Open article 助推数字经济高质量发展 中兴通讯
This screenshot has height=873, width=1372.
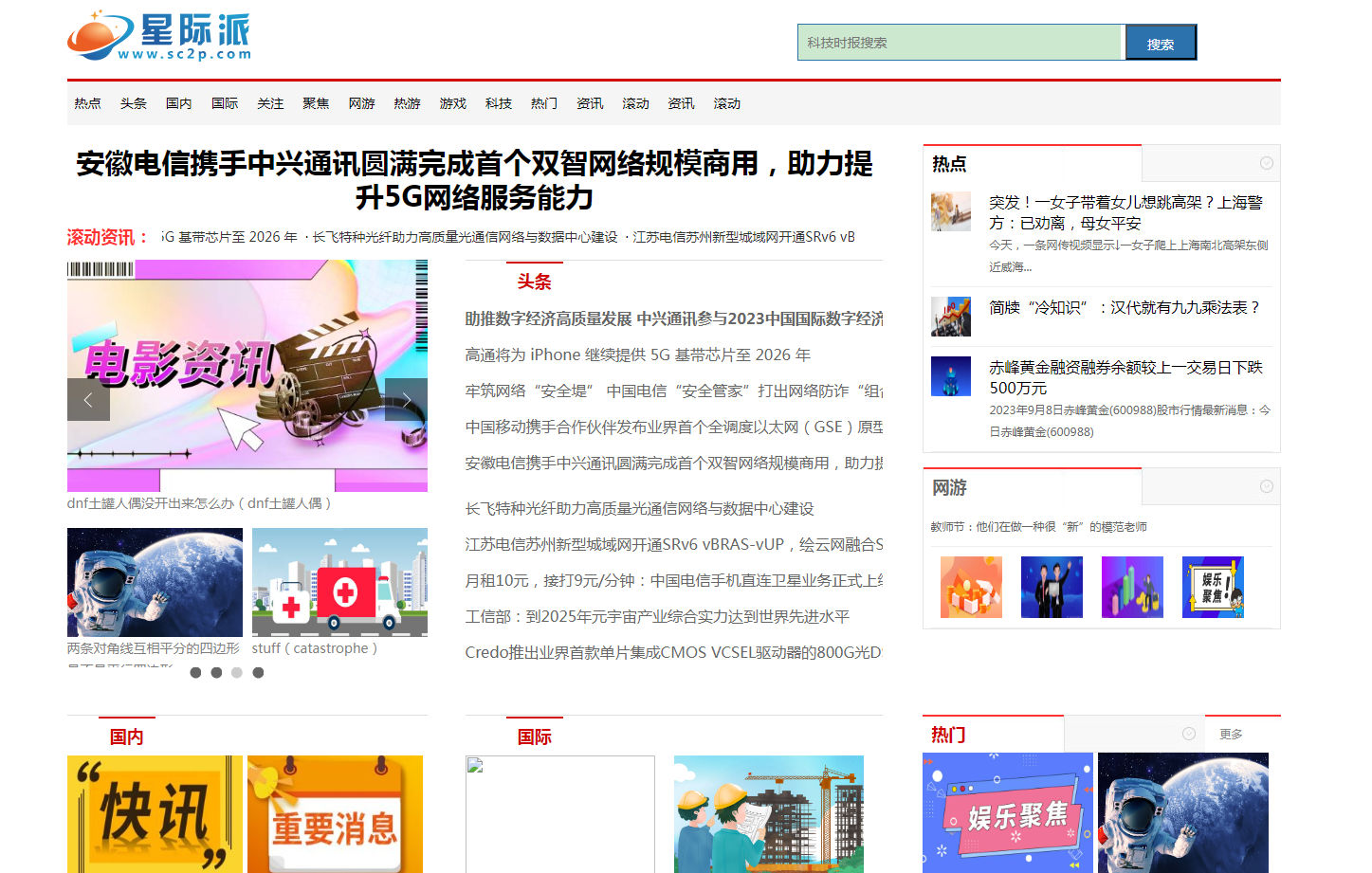click(674, 318)
